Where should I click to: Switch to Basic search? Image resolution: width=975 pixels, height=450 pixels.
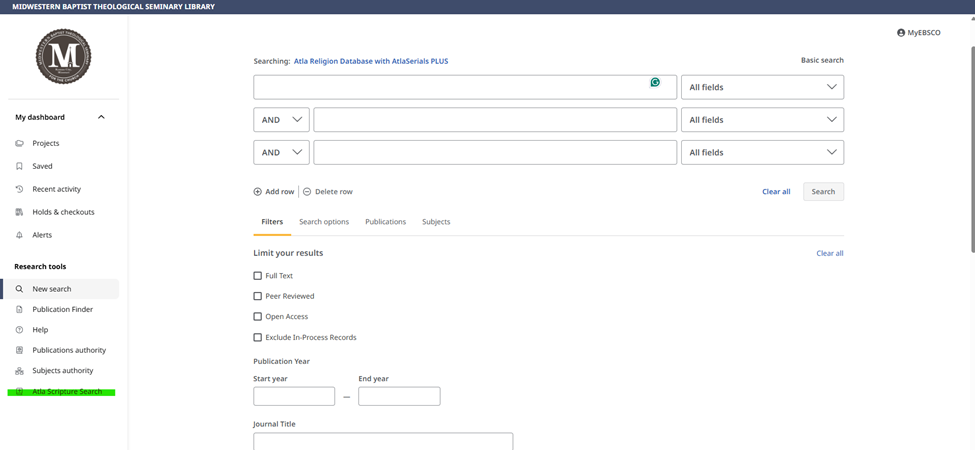coord(822,60)
